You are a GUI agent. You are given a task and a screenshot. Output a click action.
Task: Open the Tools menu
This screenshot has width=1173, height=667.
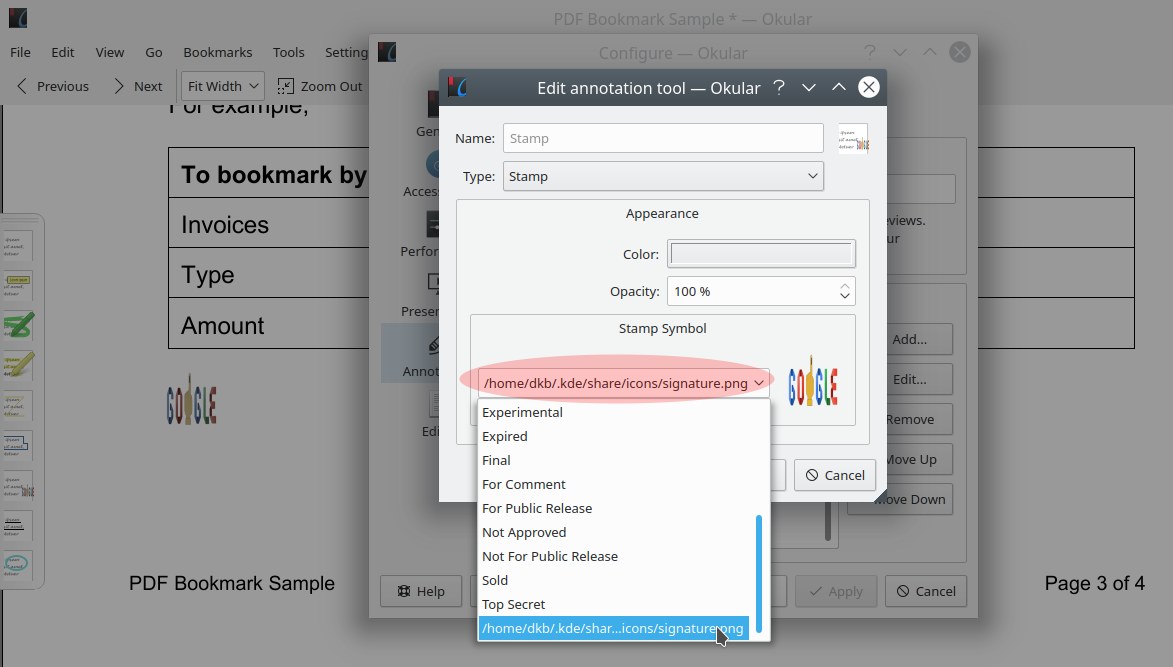click(x=288, y=52)
